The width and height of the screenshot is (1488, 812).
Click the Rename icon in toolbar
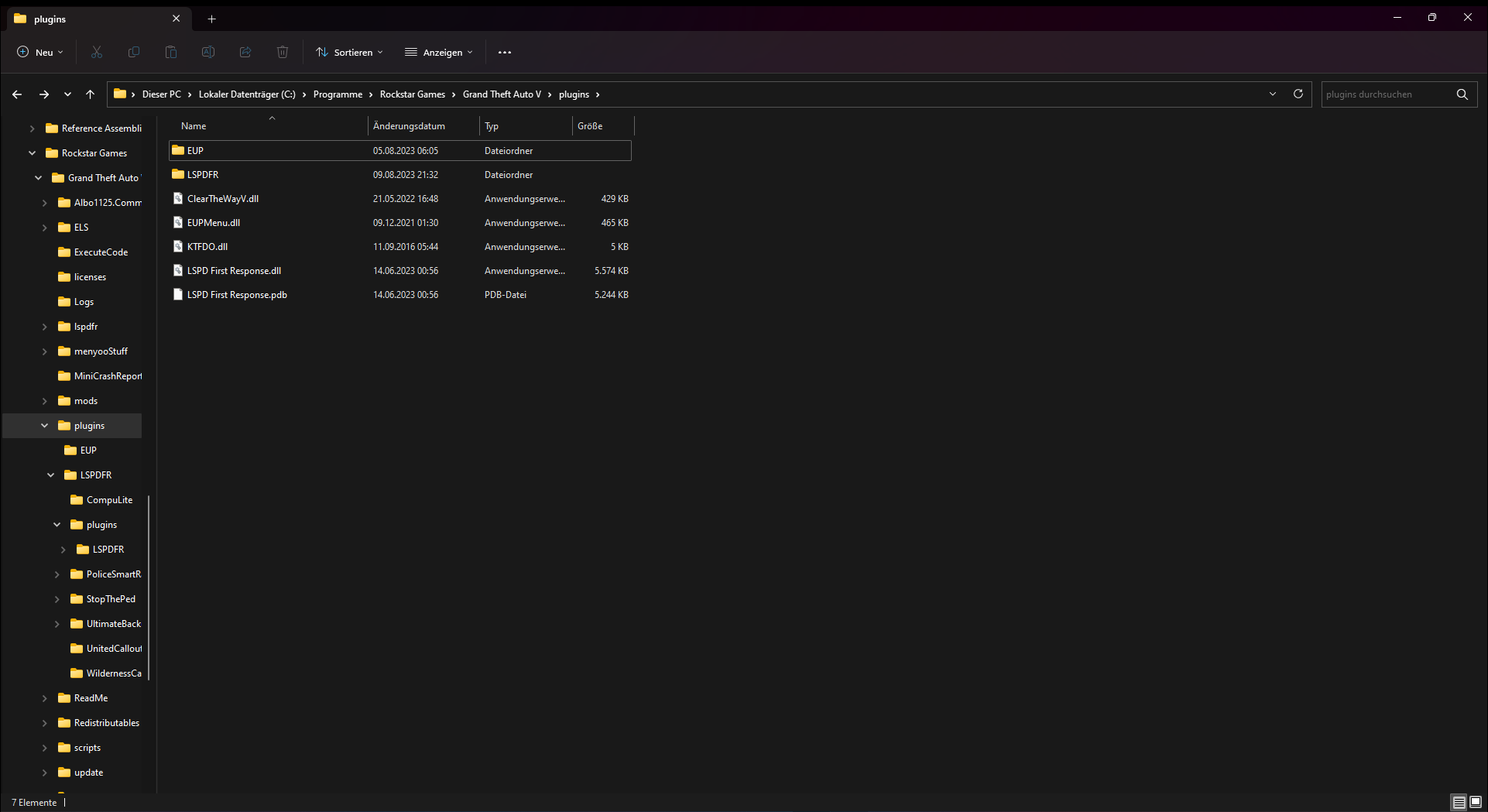click(x=208, y=52)
